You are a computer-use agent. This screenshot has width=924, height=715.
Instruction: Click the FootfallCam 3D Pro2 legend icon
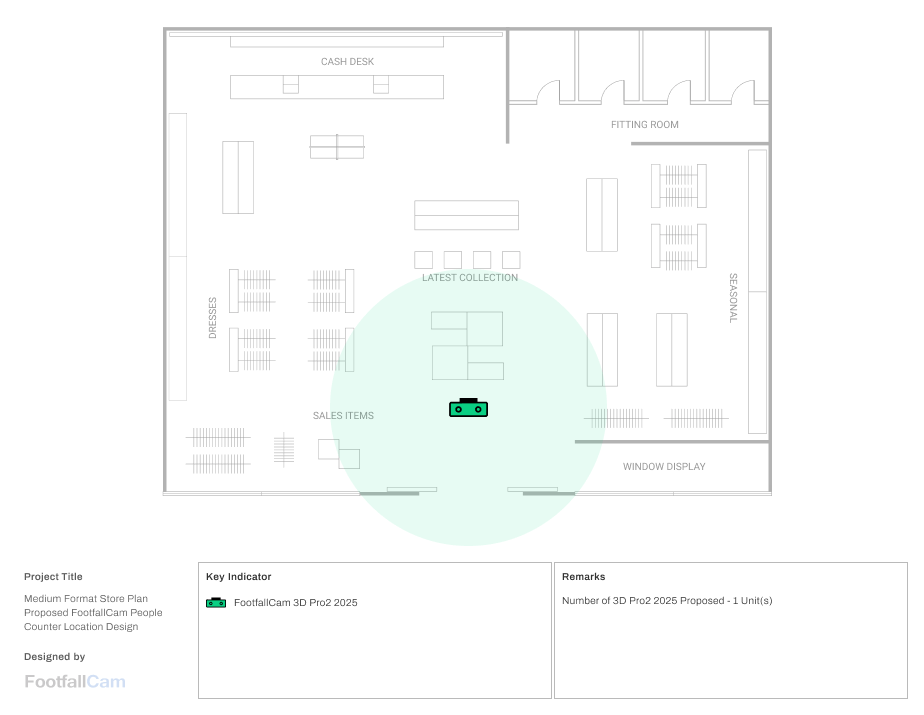point(215,603)
